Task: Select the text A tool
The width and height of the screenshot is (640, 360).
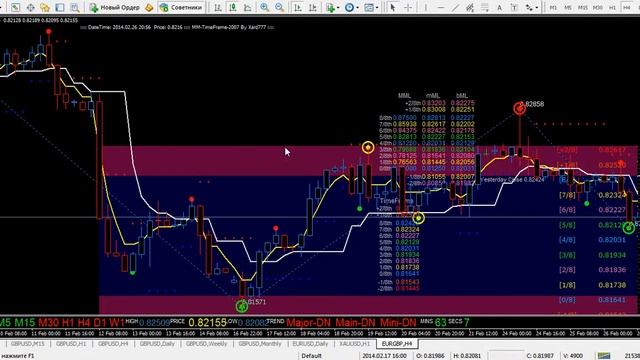Action: click(x=499, y=7)
